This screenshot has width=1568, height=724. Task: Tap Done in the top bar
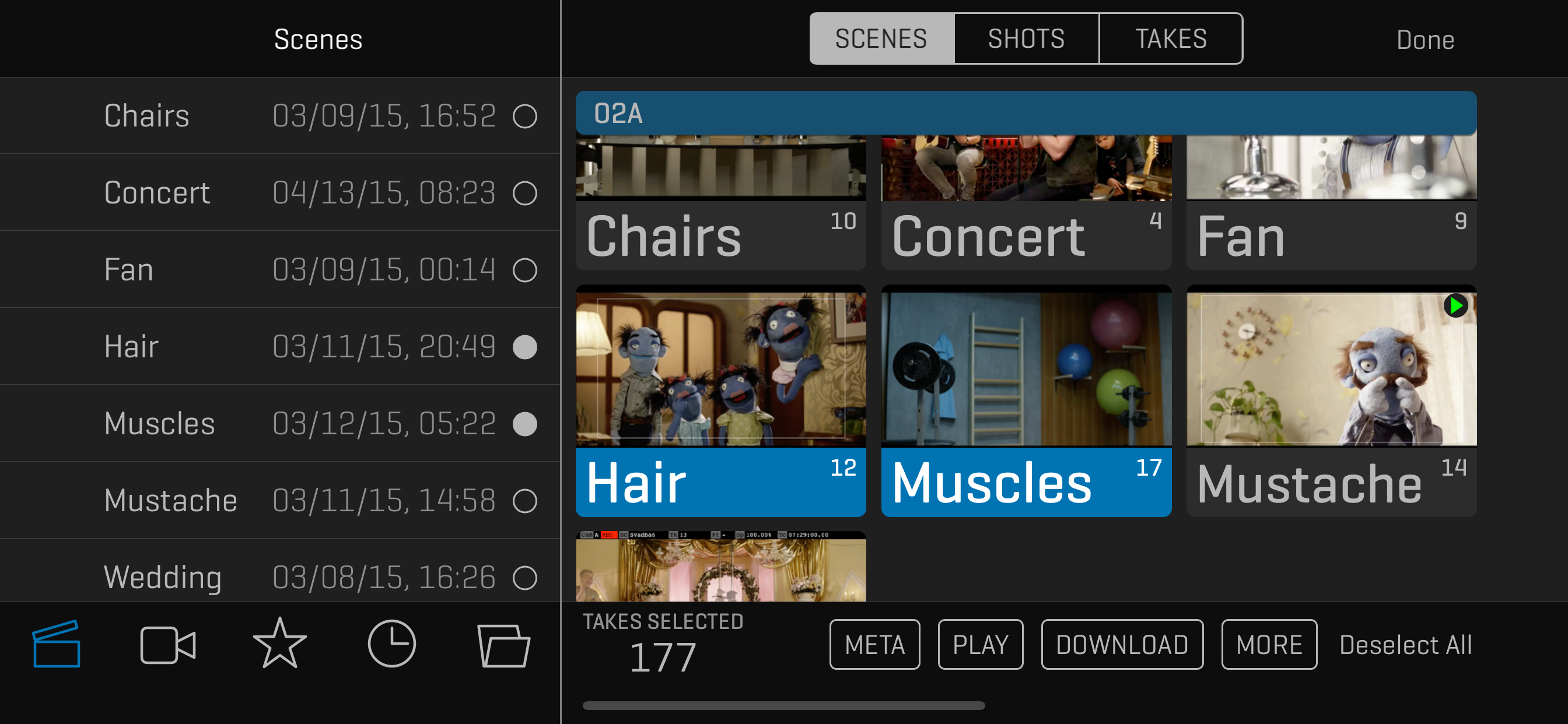click(x=1425, y=40)
